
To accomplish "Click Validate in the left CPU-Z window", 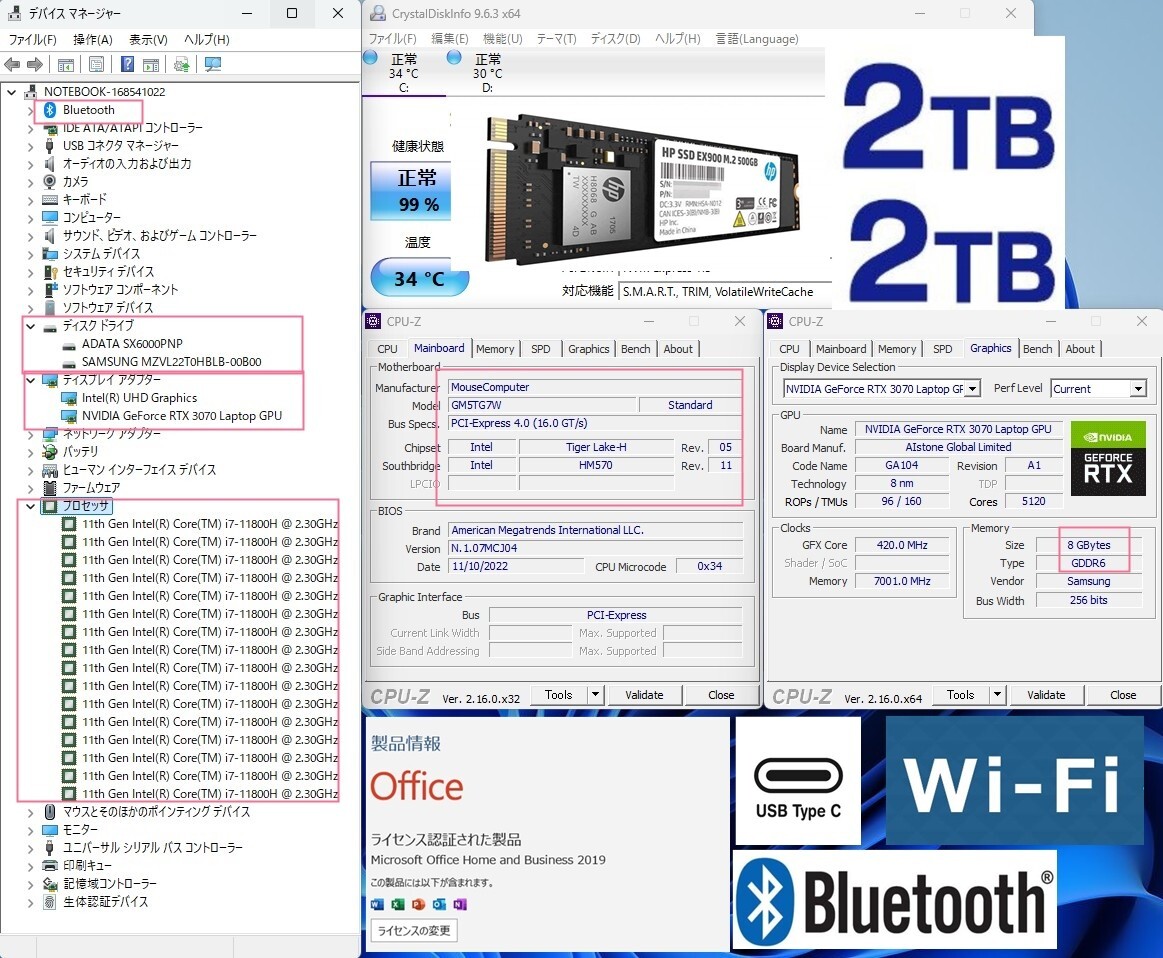I will click(644, 695).
